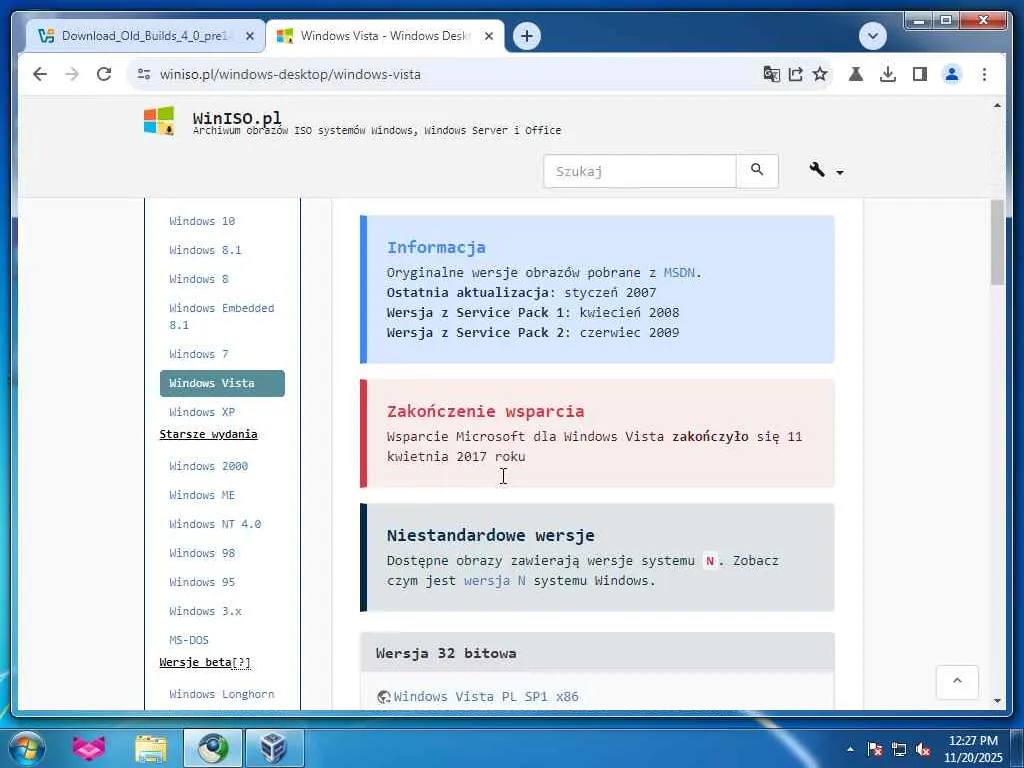Viewport: 1024px width, 768px height.
Task: Open Windows 3.x page
Action: coord(205,611)
